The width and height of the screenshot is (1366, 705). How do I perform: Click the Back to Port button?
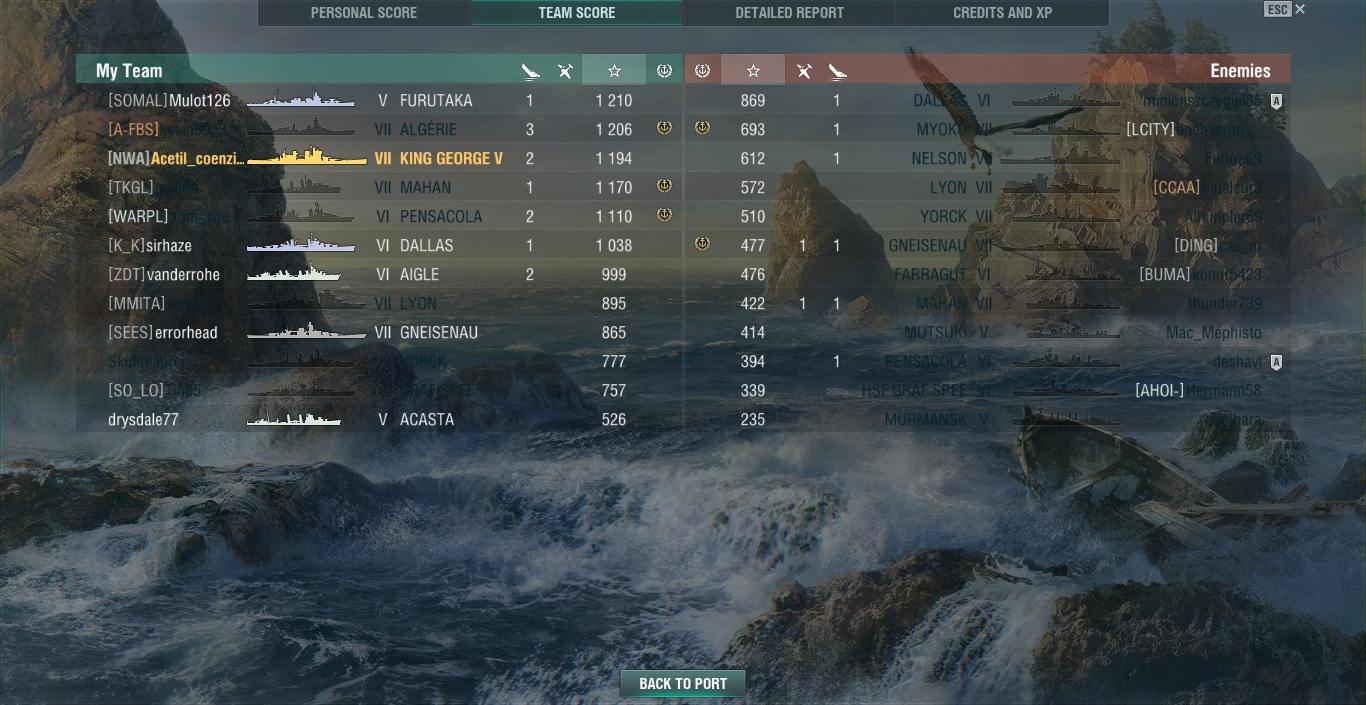click(683, 684)
